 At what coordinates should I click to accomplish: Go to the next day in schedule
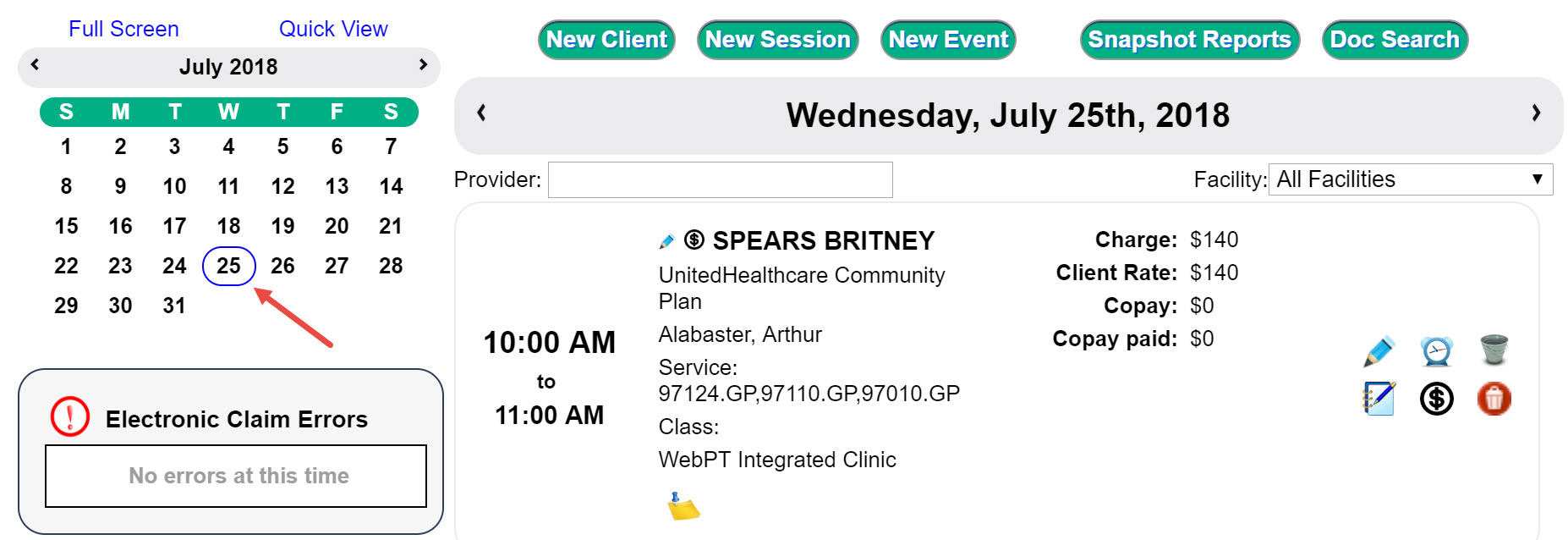1536,113
